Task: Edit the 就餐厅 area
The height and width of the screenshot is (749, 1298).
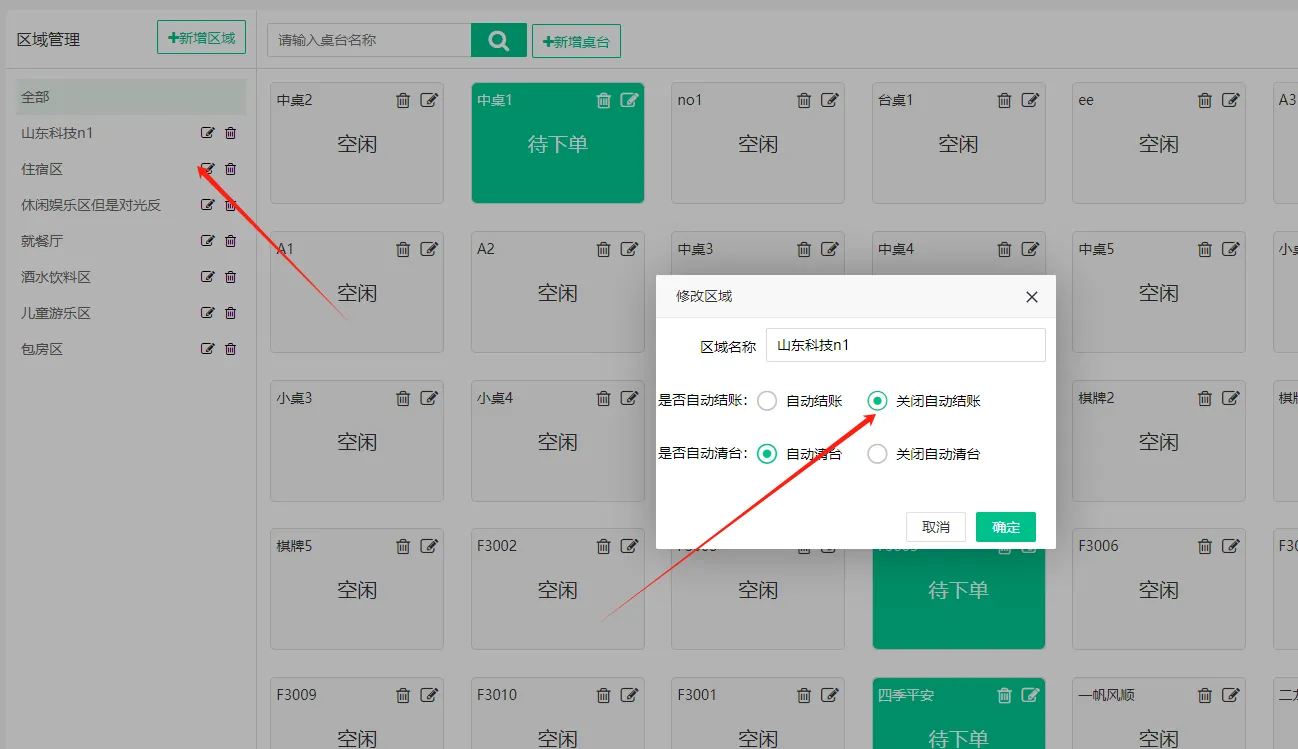Action: [208, 241]
